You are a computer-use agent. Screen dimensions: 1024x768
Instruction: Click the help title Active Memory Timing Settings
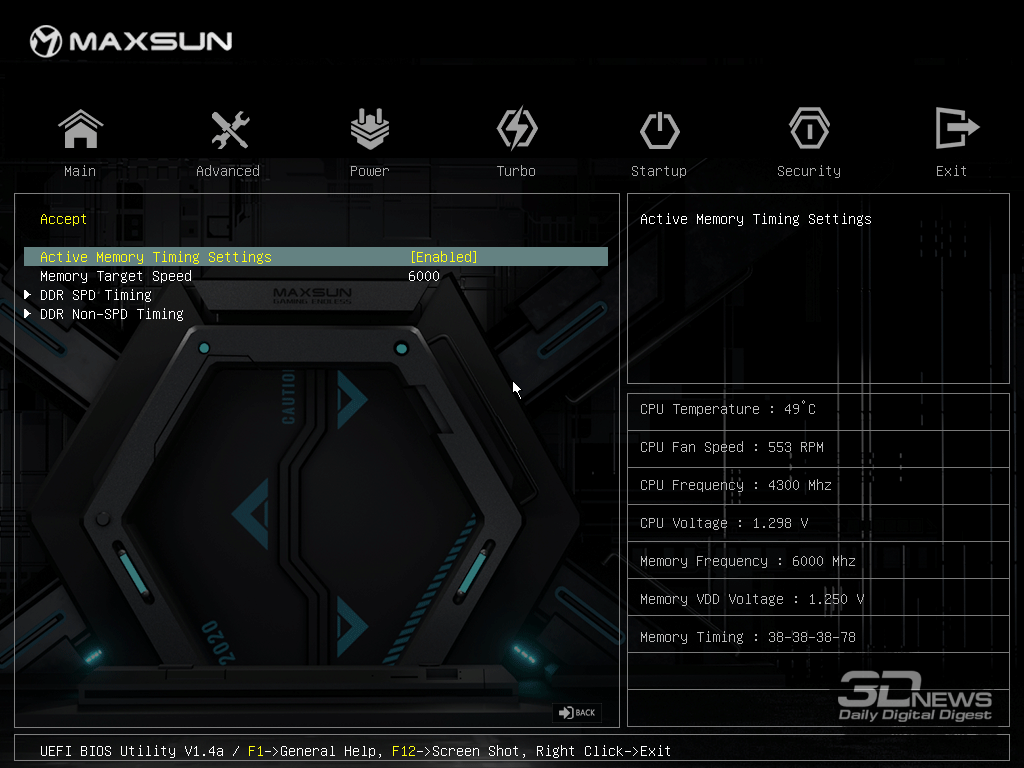pos(756,219)
